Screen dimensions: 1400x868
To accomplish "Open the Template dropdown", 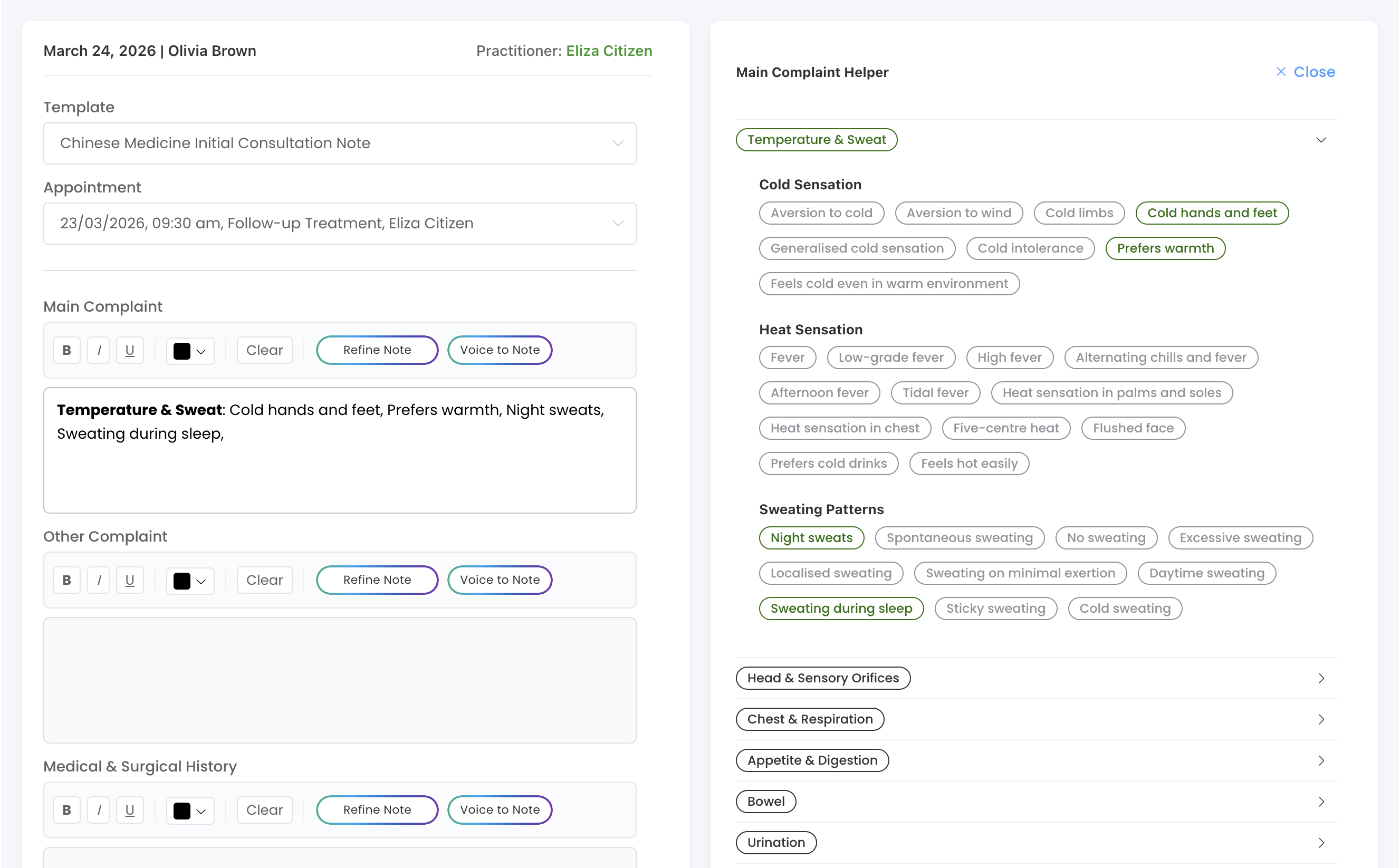I will click(x=339, y=143).
